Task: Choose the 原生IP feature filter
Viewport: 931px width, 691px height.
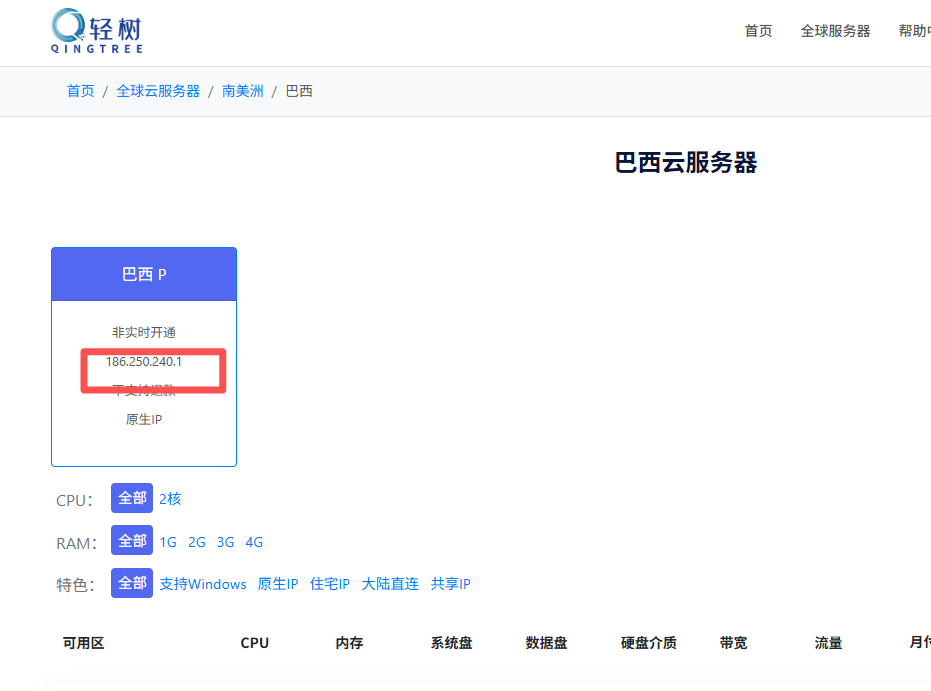Action: [x=278, y=584]
